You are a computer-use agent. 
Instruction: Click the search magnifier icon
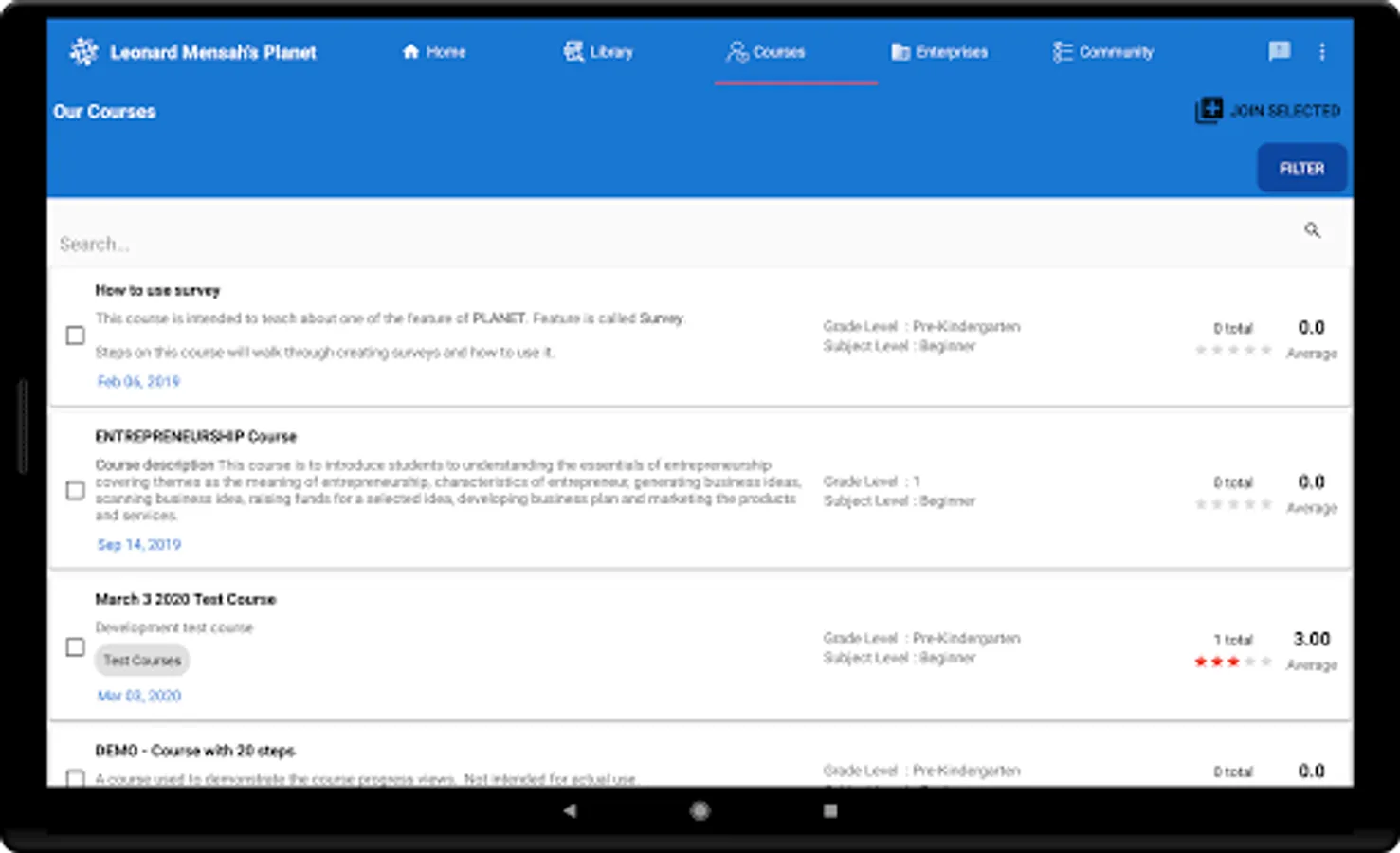1312,230
